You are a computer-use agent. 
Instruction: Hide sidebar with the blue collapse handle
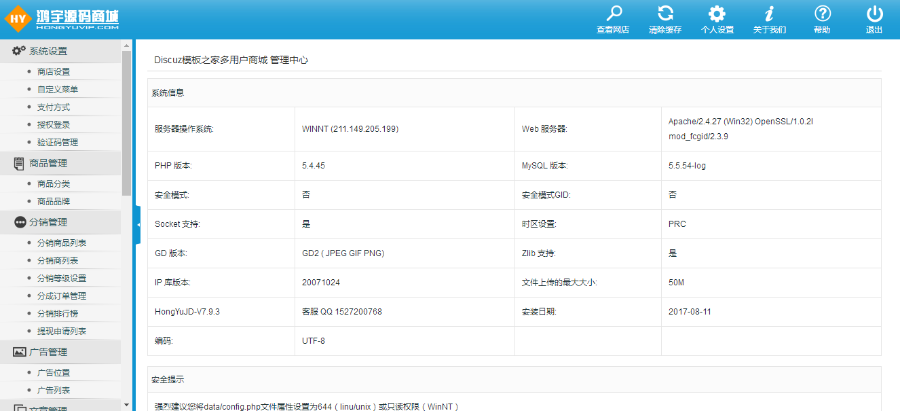tap(138, 225)
